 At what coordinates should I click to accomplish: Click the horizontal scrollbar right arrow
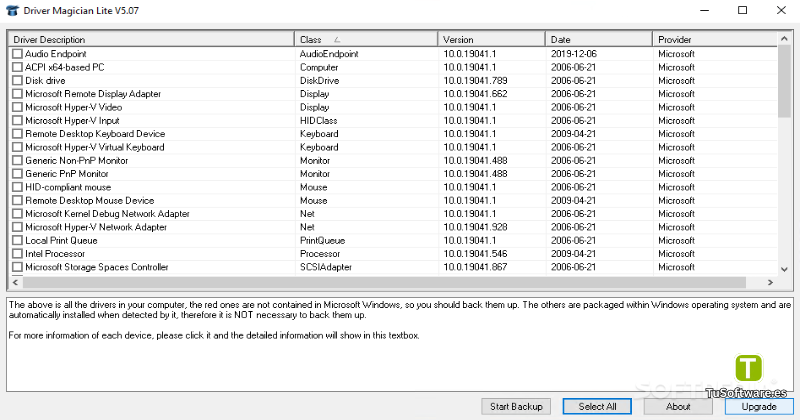point(770,282)
